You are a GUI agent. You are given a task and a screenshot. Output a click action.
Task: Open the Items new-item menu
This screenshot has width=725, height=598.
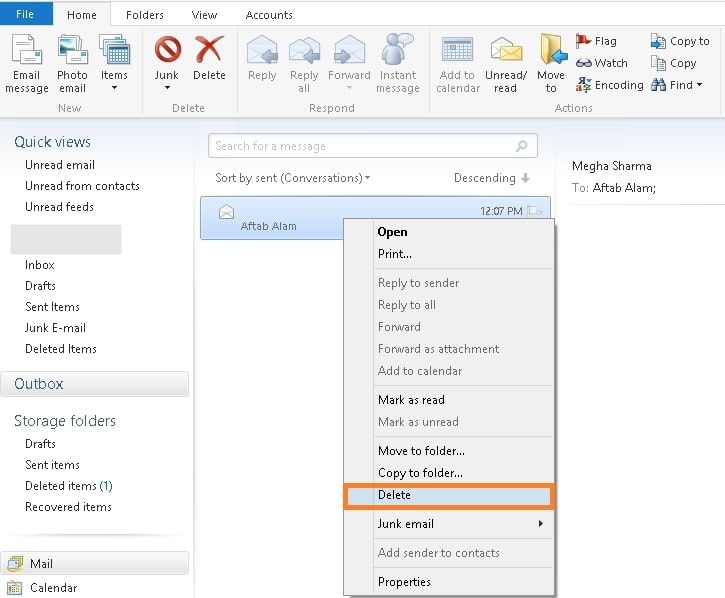coord(114,64)
